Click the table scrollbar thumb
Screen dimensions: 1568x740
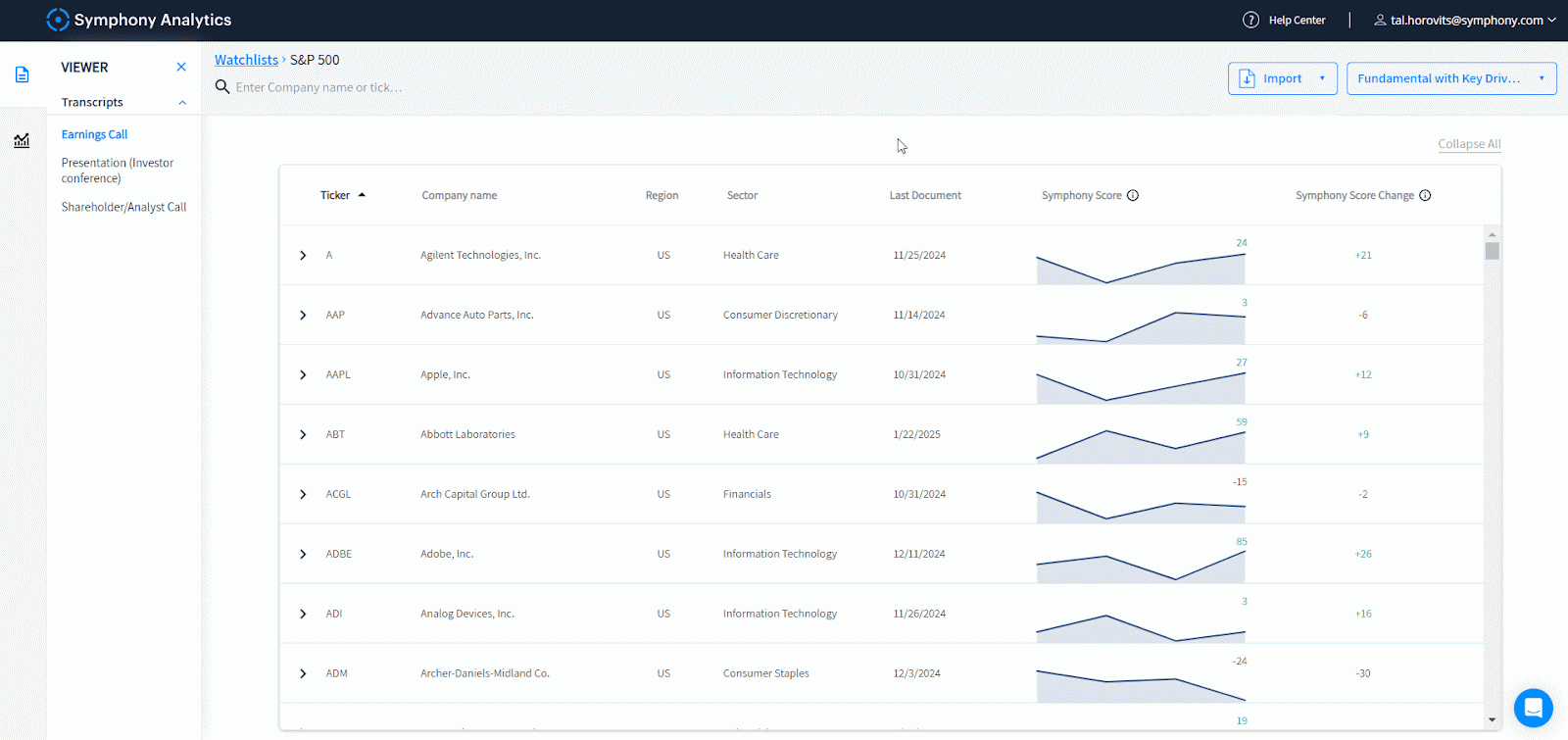(x=1492, y=251)
